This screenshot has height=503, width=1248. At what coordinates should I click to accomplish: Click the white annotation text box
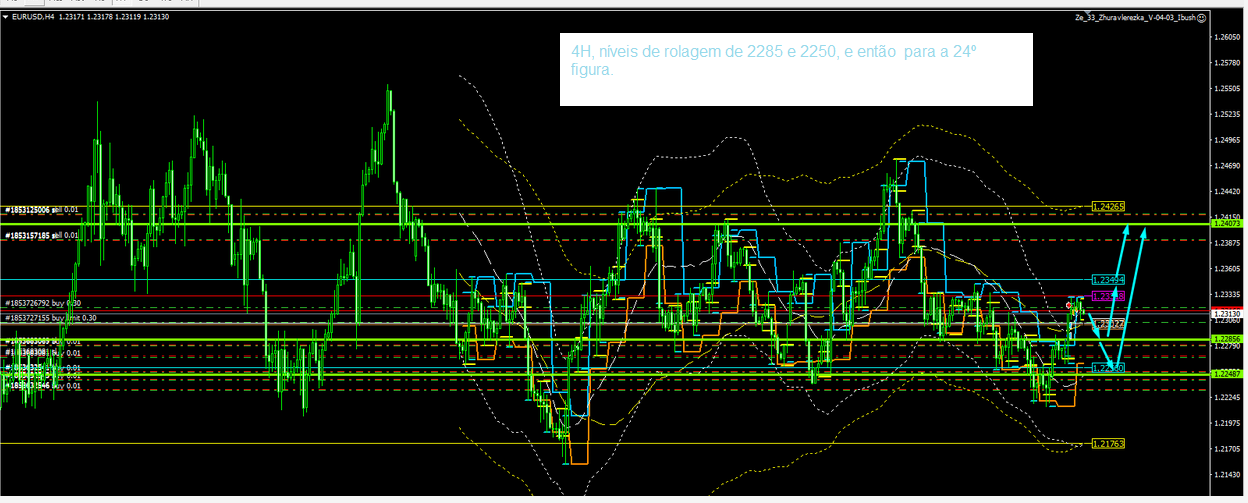pos(796,69)
